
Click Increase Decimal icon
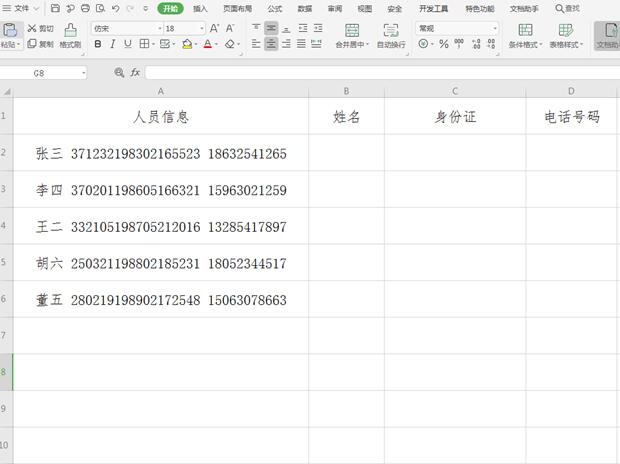[x=476, y=44]
